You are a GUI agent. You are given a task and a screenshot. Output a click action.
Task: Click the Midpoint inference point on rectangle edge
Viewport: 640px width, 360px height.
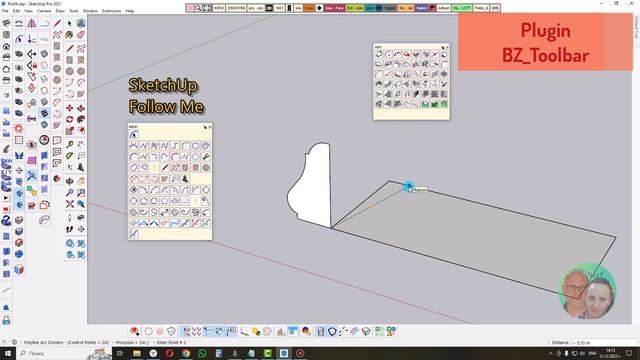point(409,186)
